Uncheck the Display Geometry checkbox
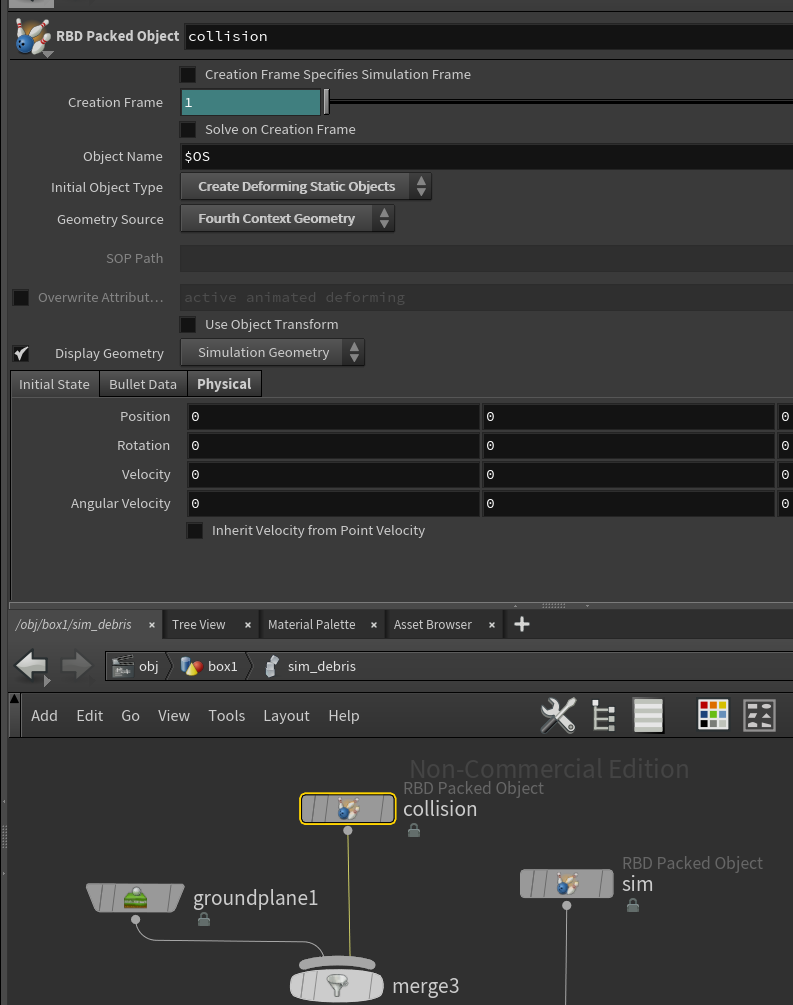 [21, 353]
